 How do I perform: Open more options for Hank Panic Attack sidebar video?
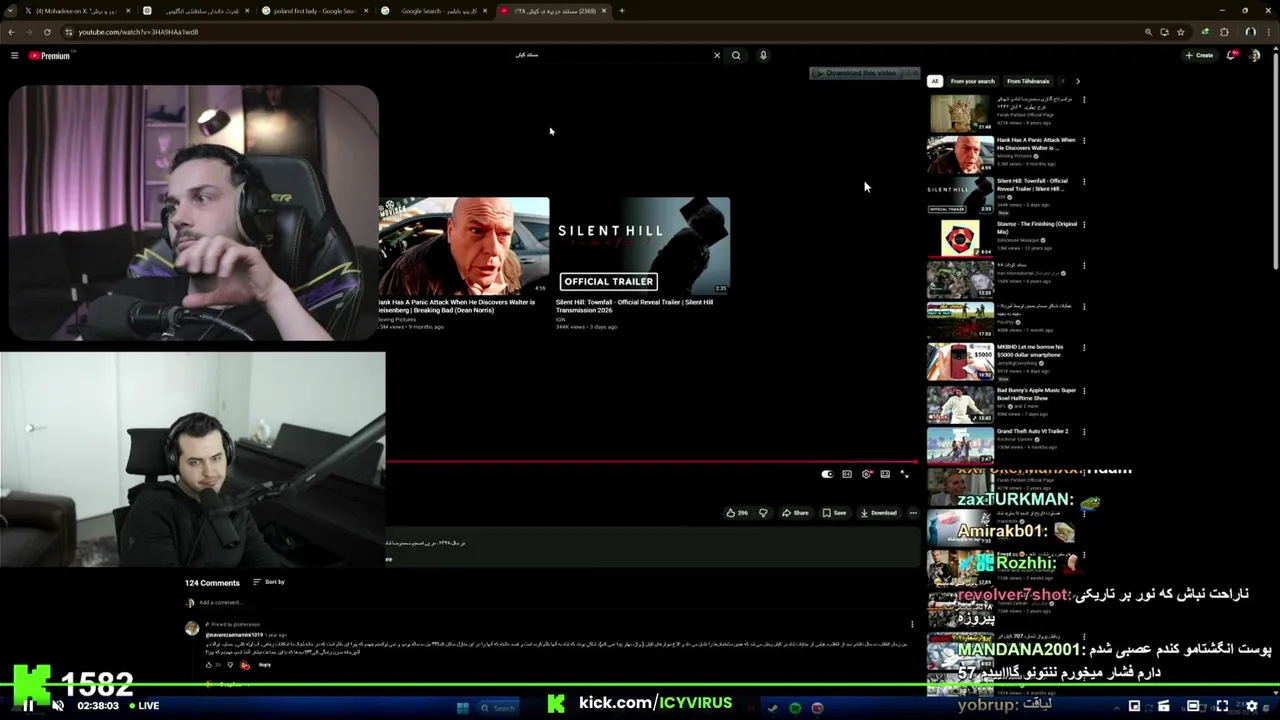coord(1084,141)
